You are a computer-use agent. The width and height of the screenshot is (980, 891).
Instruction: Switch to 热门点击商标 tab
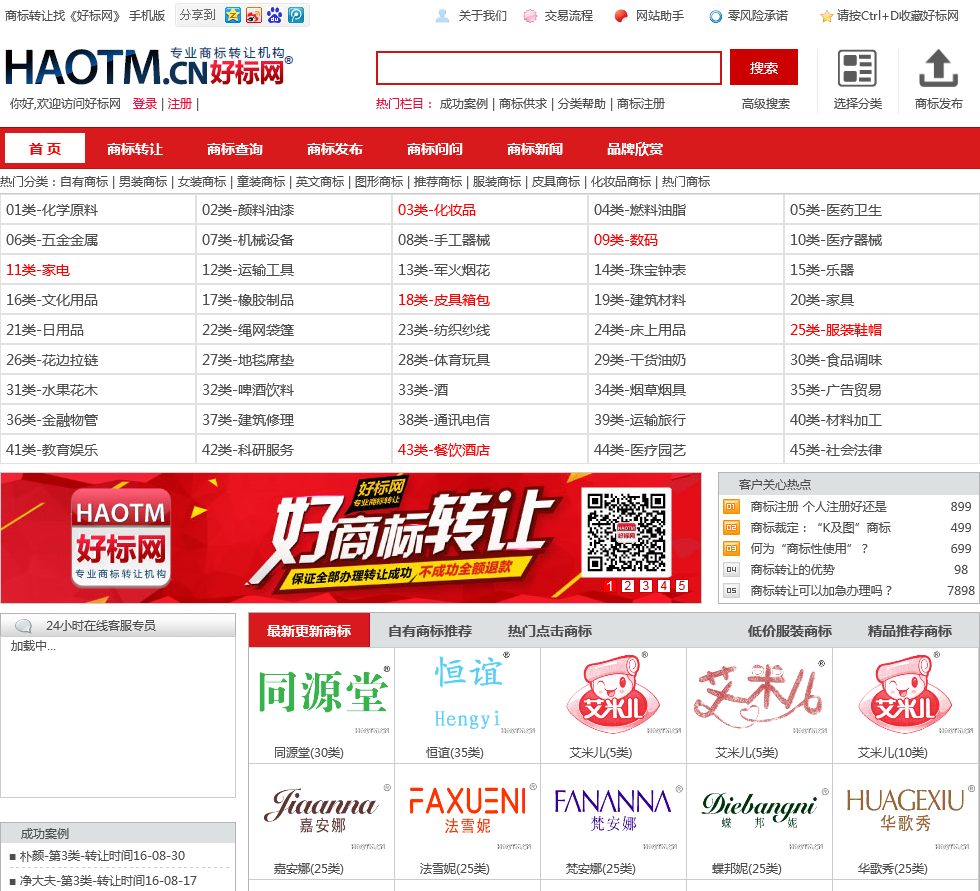pos(550,631)
